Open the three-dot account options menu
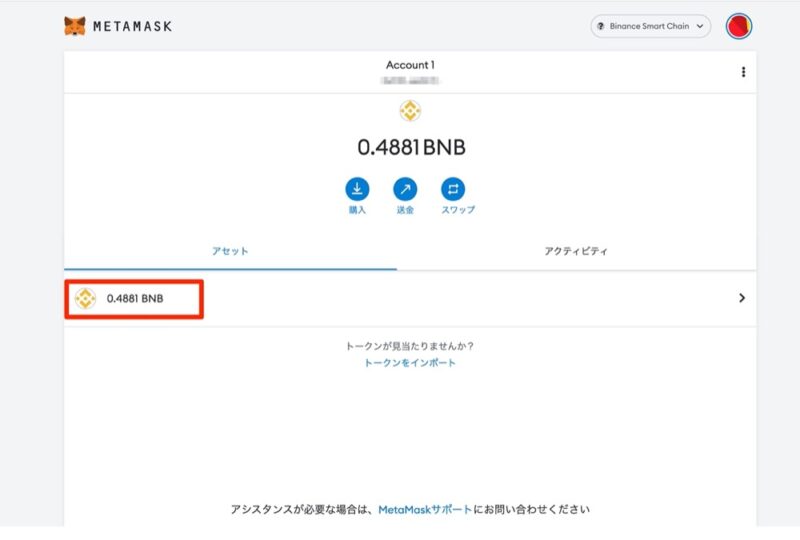Viewport: 800px width, 540px height. [x=743, y=72]
